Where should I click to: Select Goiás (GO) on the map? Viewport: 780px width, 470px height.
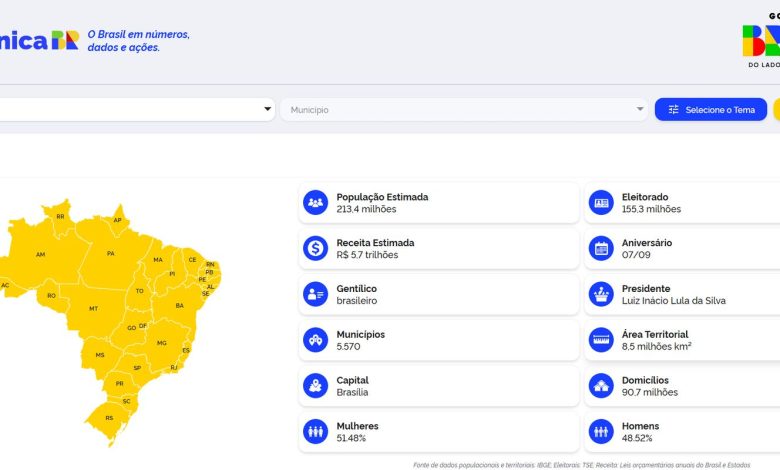tap(131, 328)
